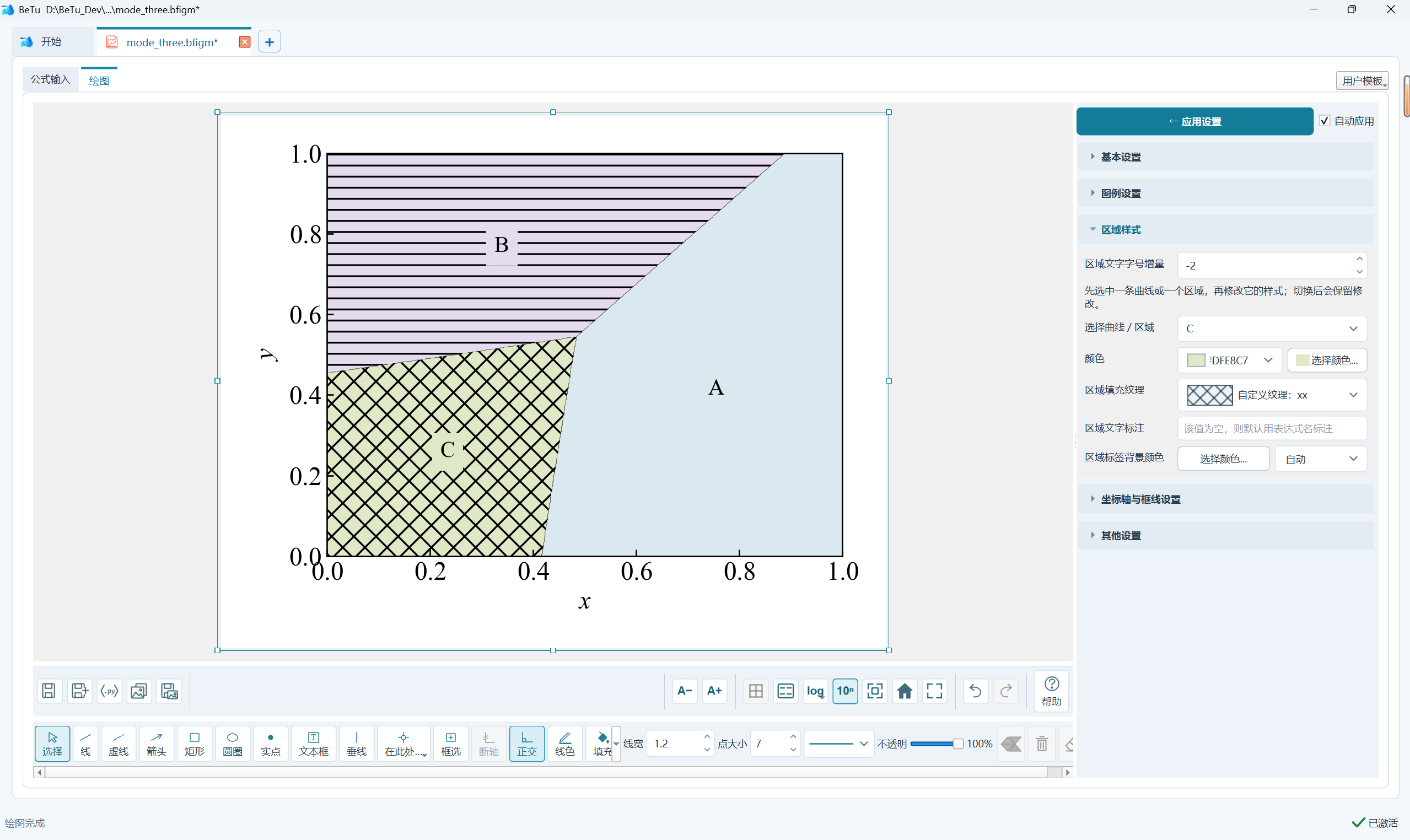Toggle the 正交 orthogonal mode
Image resolution: width=1410 pixels, height=840 pixels.
coord(526,743)
